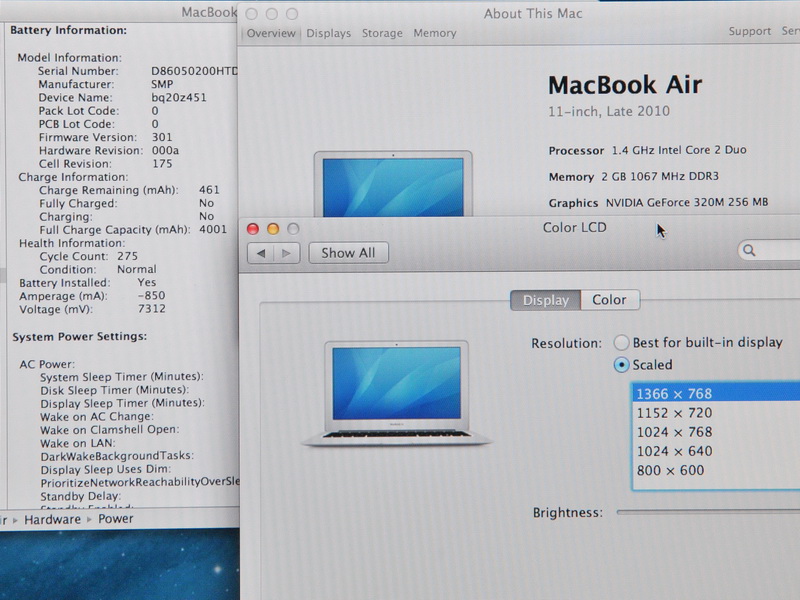This screenshot has width=800, height=600.
Task: Click the MacBook Air image in About This Mac
Action: [x=393, y=185]
